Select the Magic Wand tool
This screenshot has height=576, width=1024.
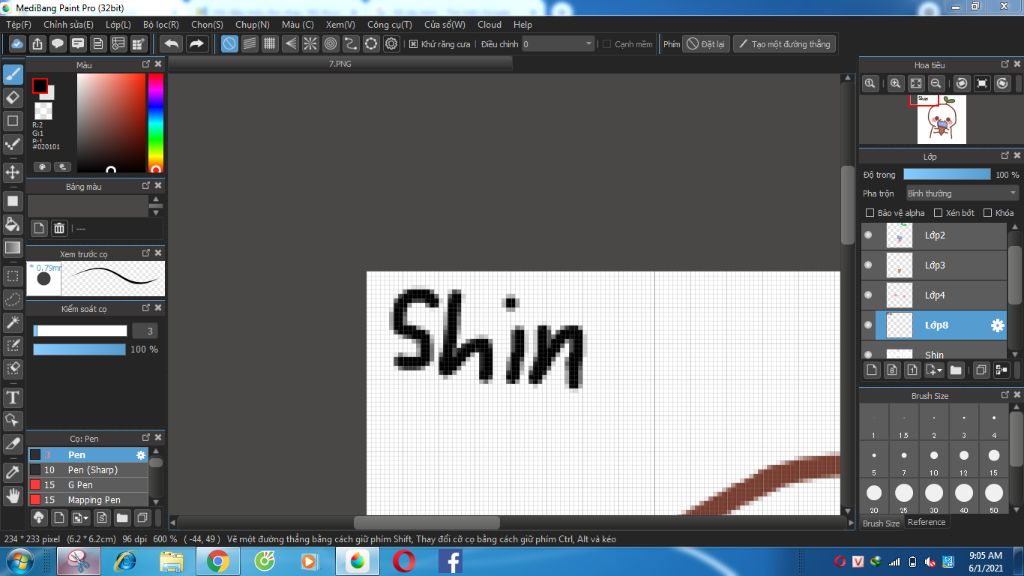[x=13, y=323]
